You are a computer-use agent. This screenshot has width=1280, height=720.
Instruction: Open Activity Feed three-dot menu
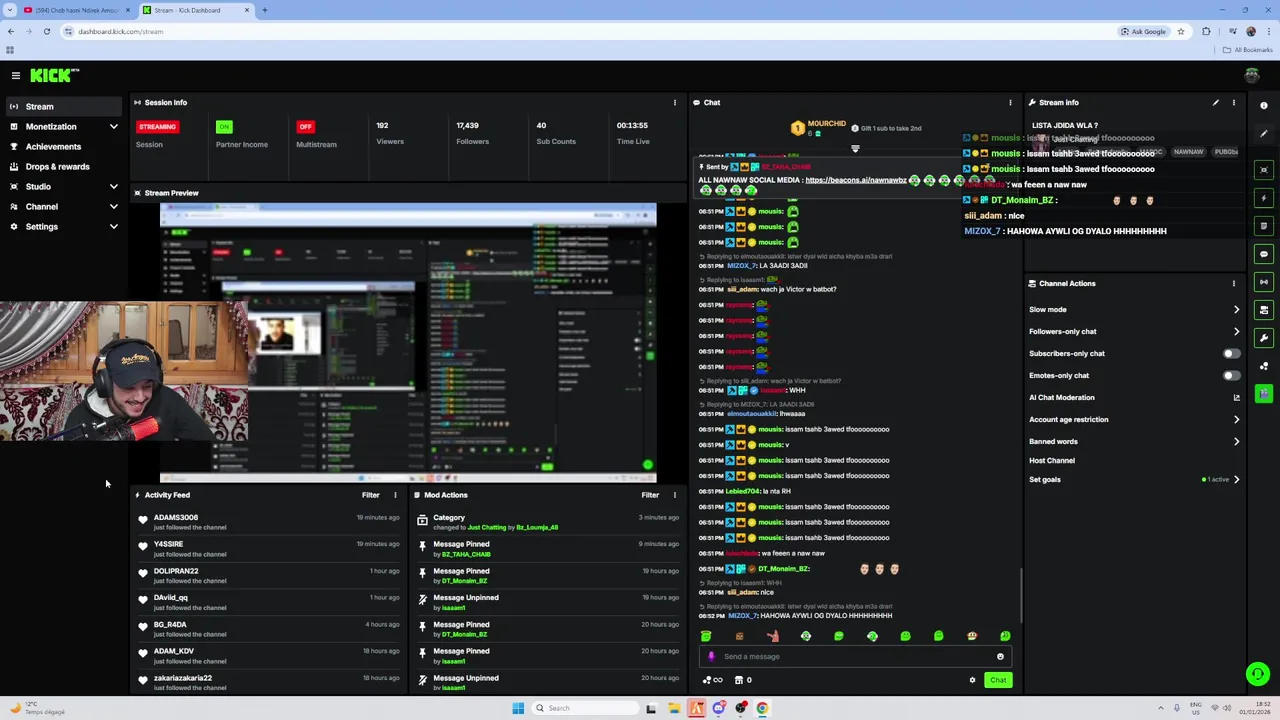click(395, 495)
